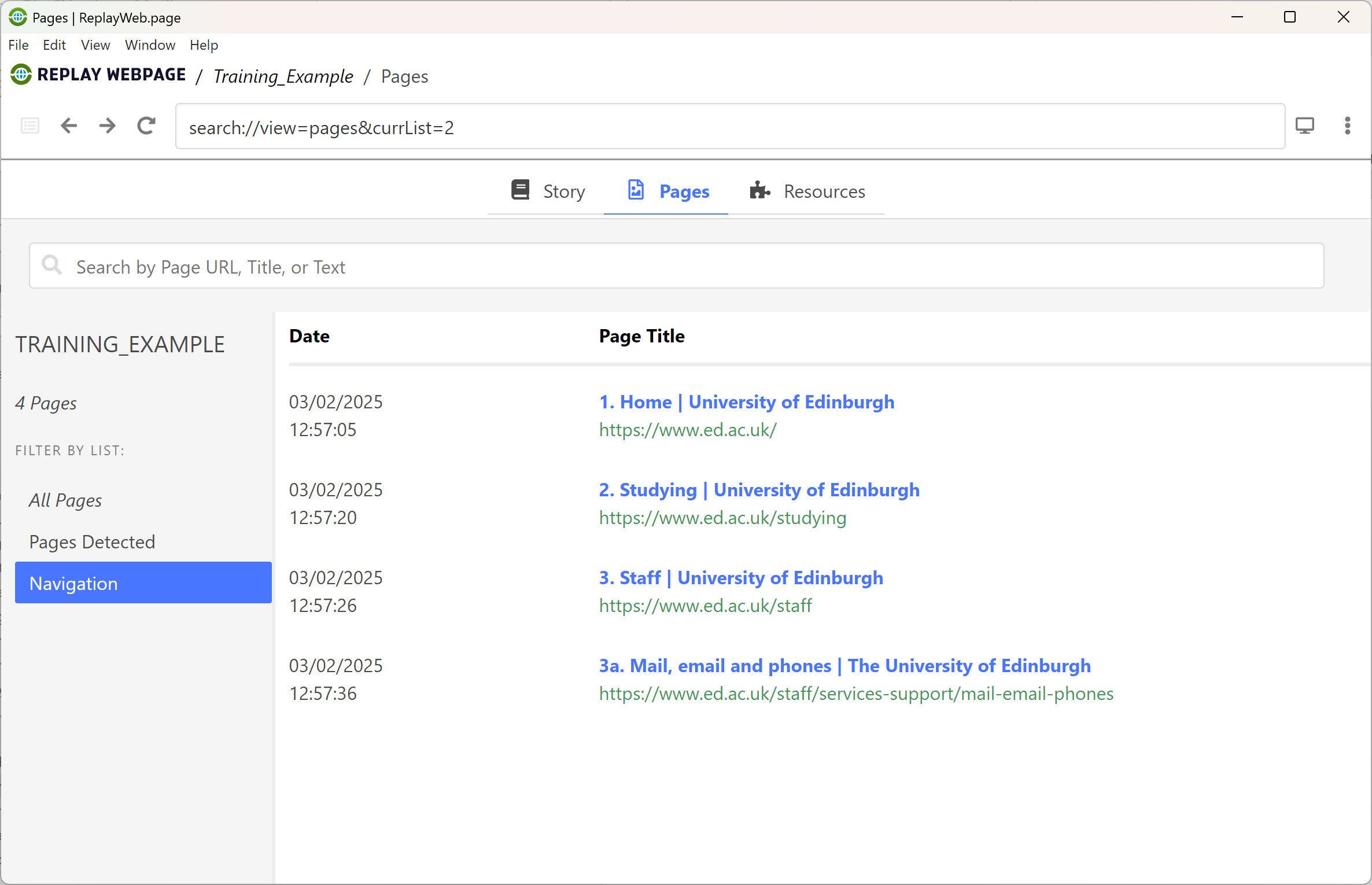Reload using the circular refresh icon

(x=146, y=126)
